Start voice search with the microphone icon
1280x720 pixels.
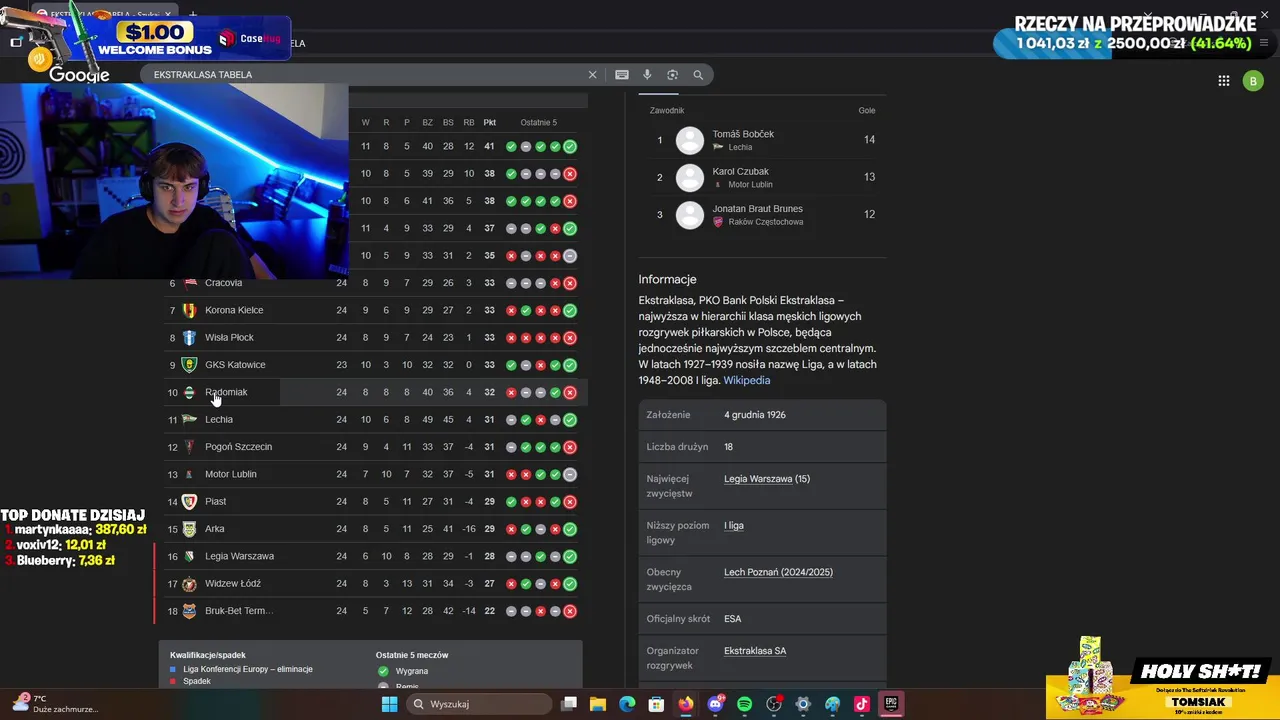coord(647,75)
